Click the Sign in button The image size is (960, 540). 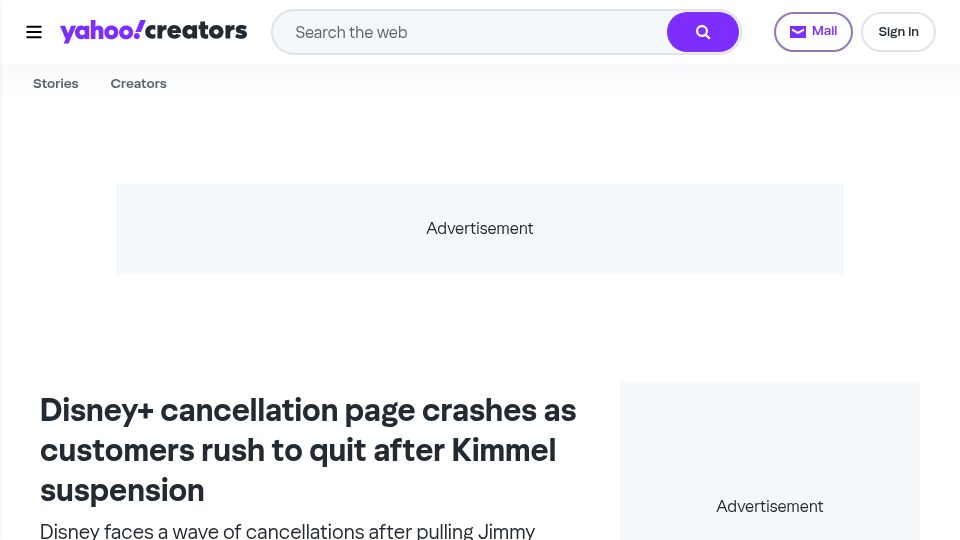(x=898, y=32)
